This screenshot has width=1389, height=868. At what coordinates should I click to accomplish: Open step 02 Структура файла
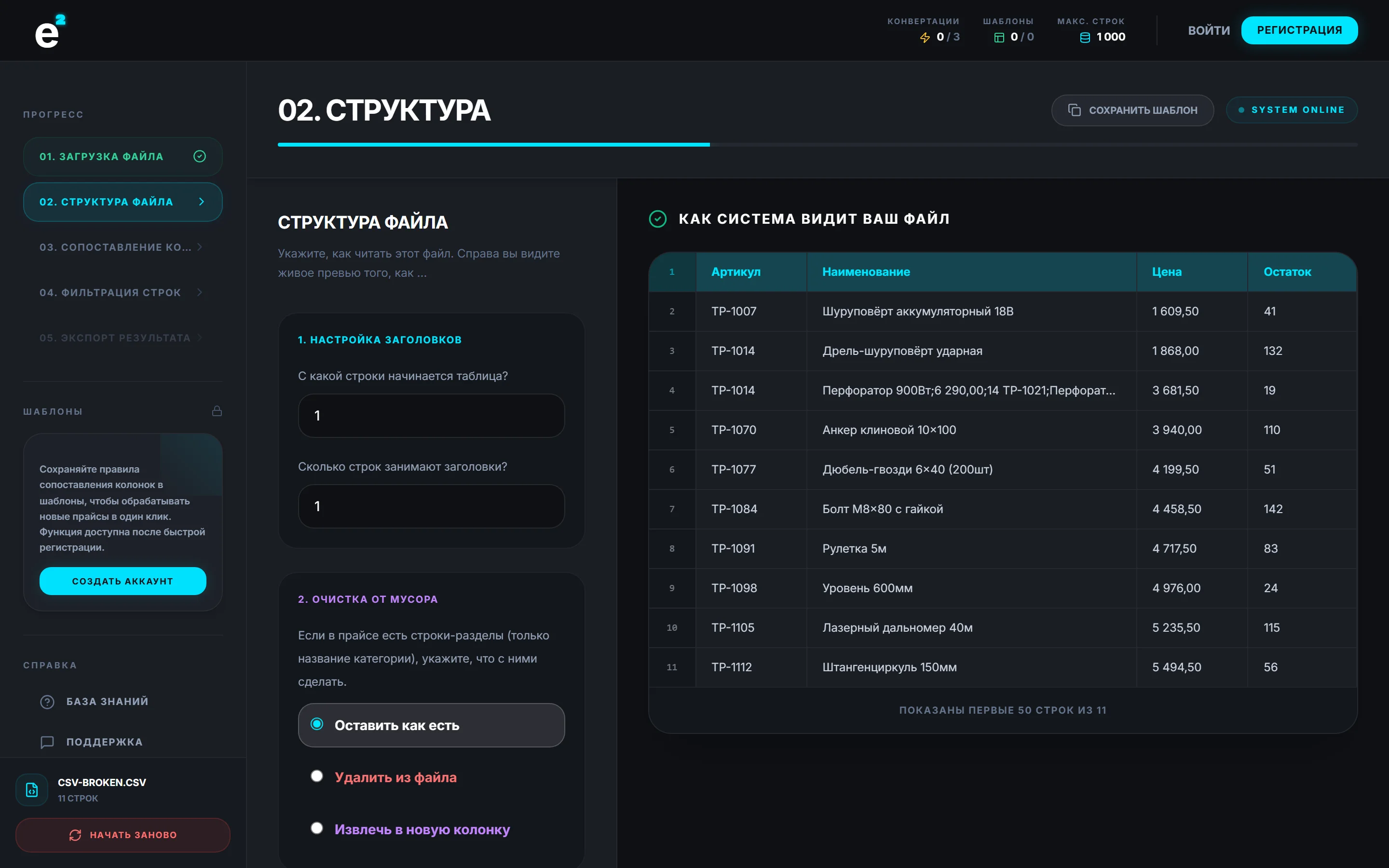pyautogui.click(x=123, y=202)
